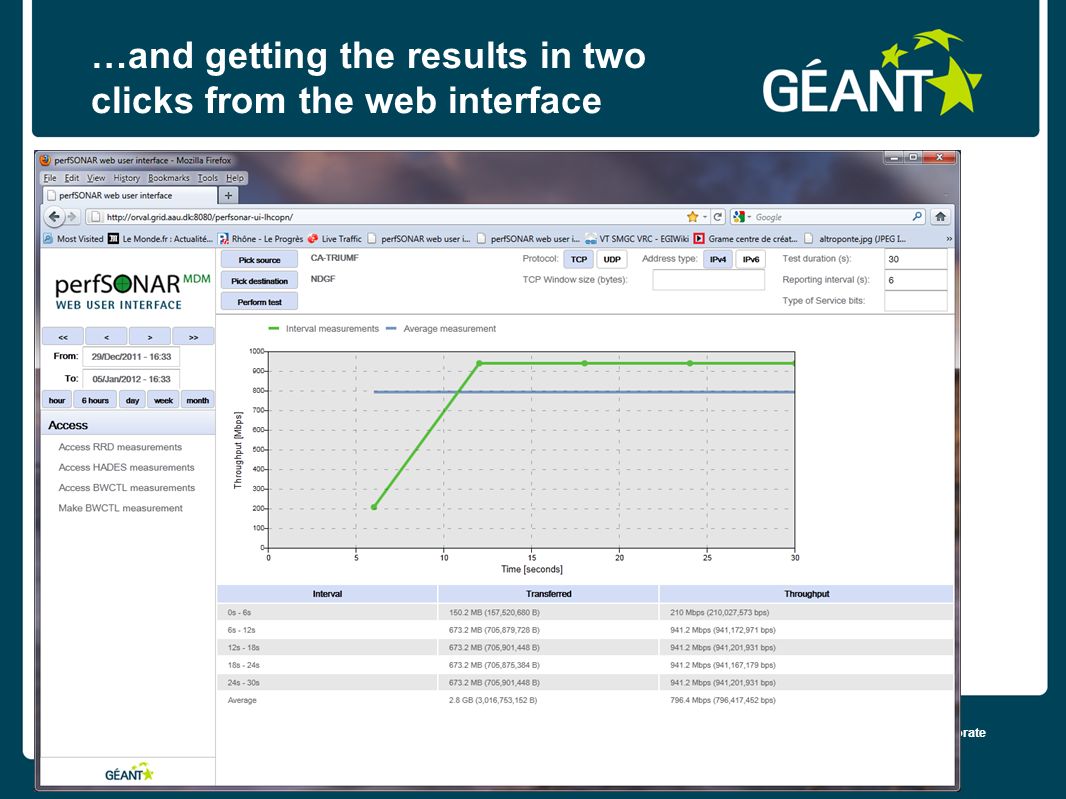Set time range to week
1066x799 pixels.
coord(163,401)
